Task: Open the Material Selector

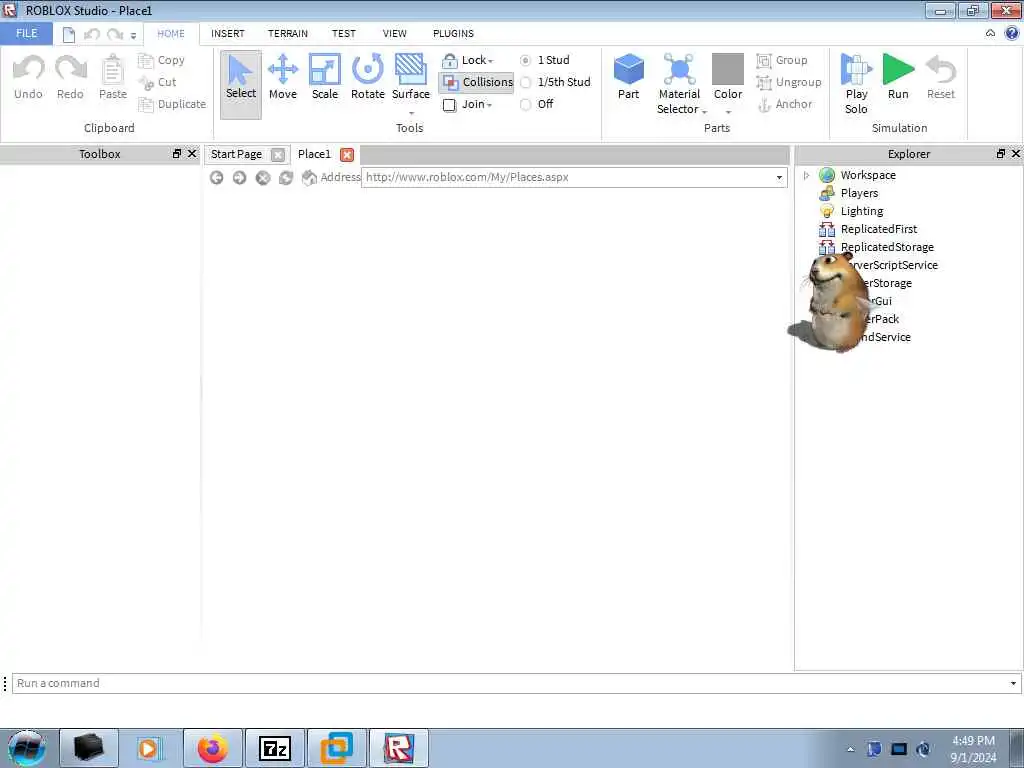Action: tap(679, 85)
